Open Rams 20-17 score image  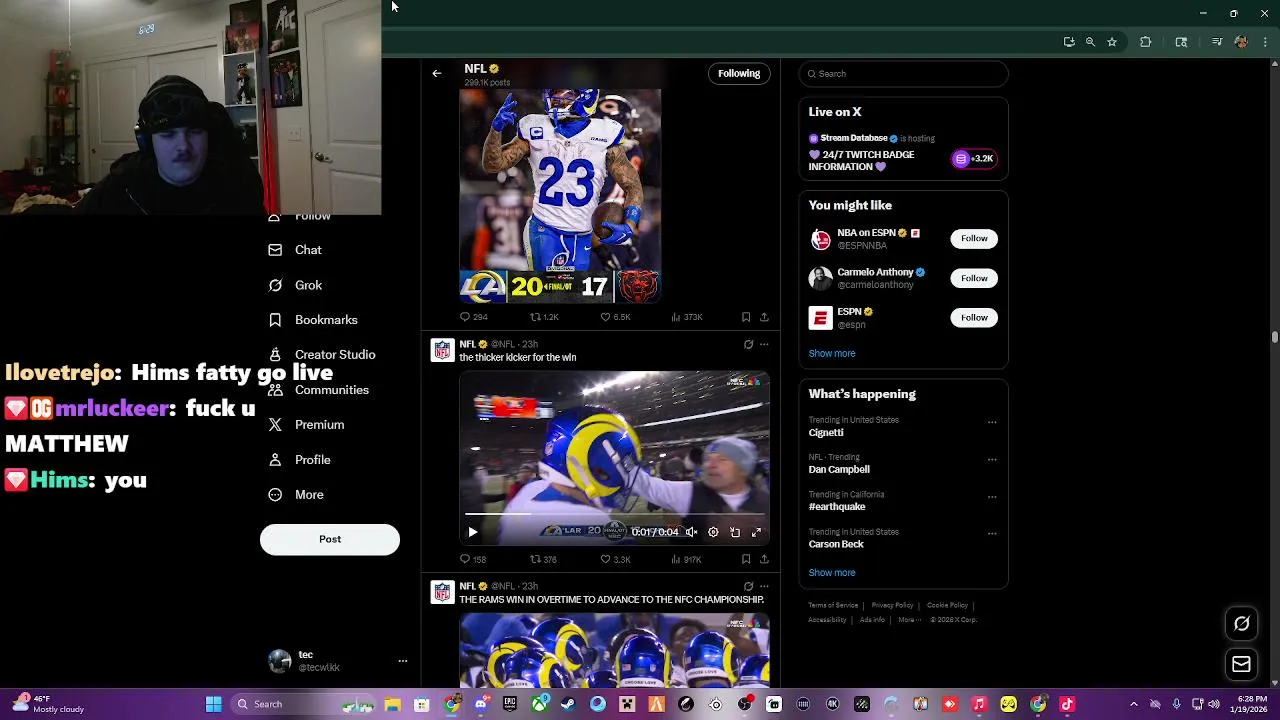tap(560, 196)
